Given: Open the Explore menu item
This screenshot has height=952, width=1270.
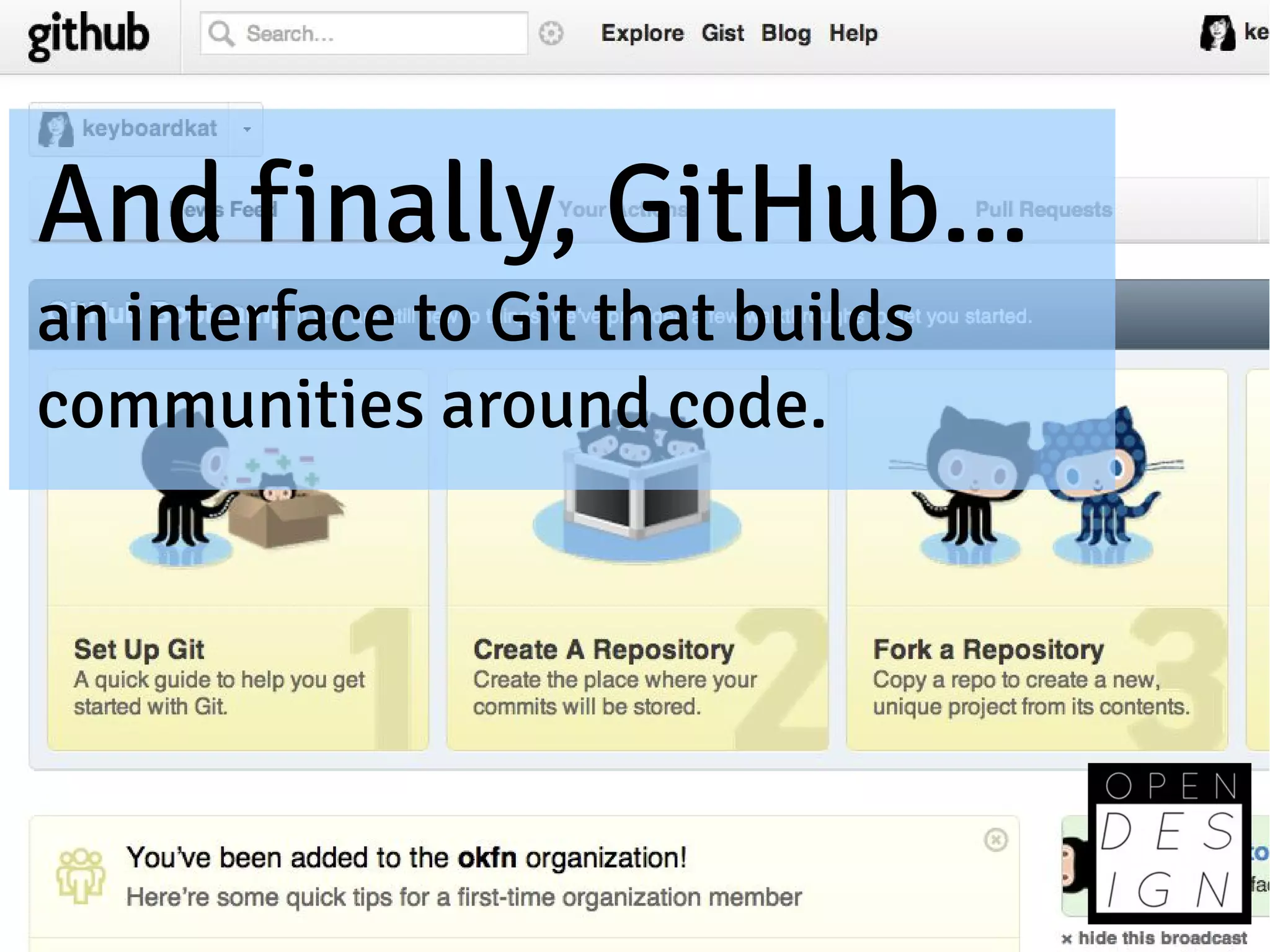Looking at the screenshot, I should tap(642, 33).
